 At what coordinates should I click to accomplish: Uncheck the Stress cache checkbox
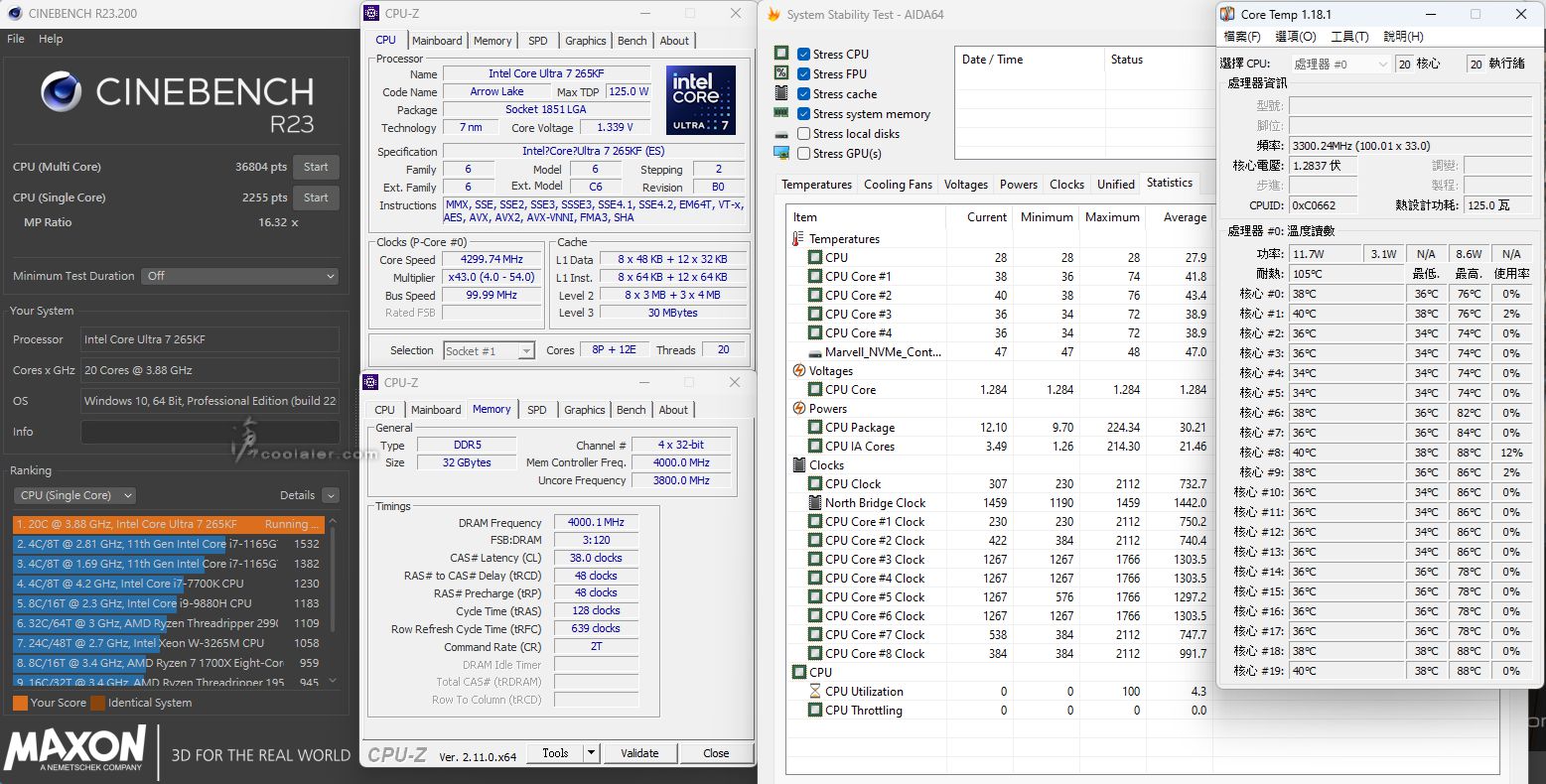pos(804,93)
